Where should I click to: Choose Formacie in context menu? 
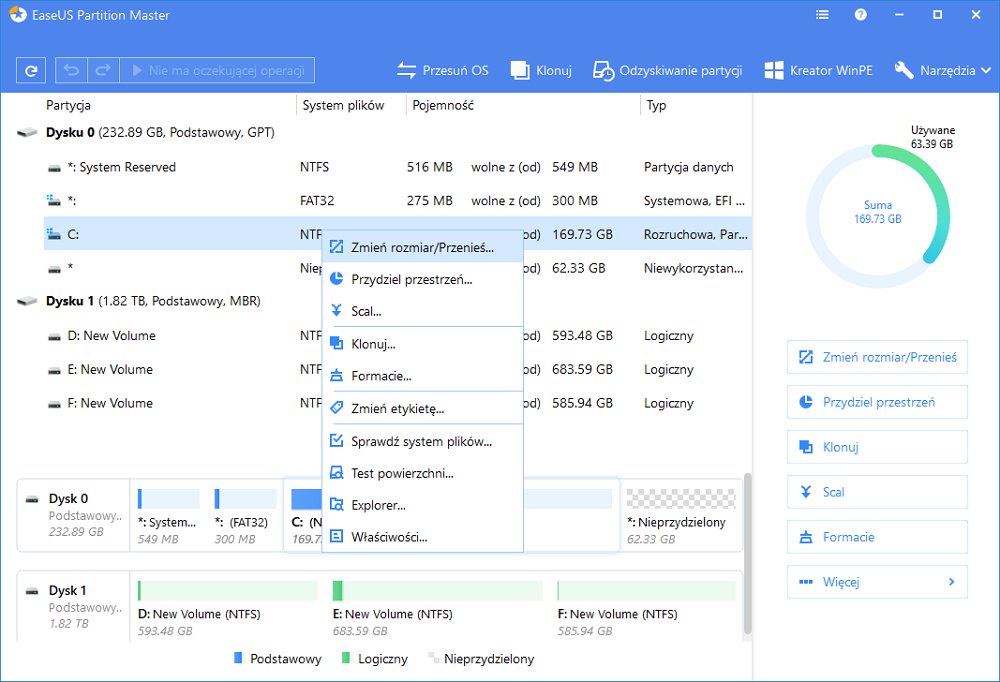tap(422, 376)
